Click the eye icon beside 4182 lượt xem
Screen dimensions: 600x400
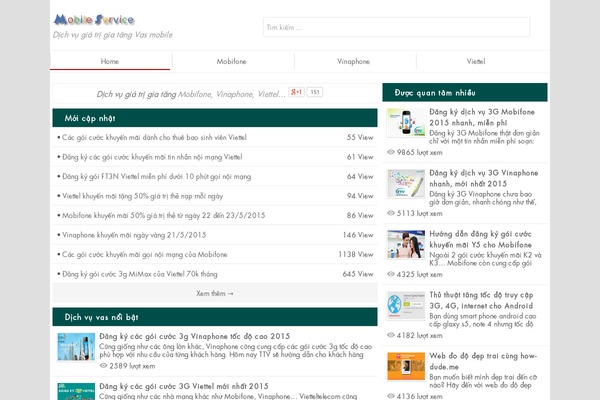click(x=391, y=335)
